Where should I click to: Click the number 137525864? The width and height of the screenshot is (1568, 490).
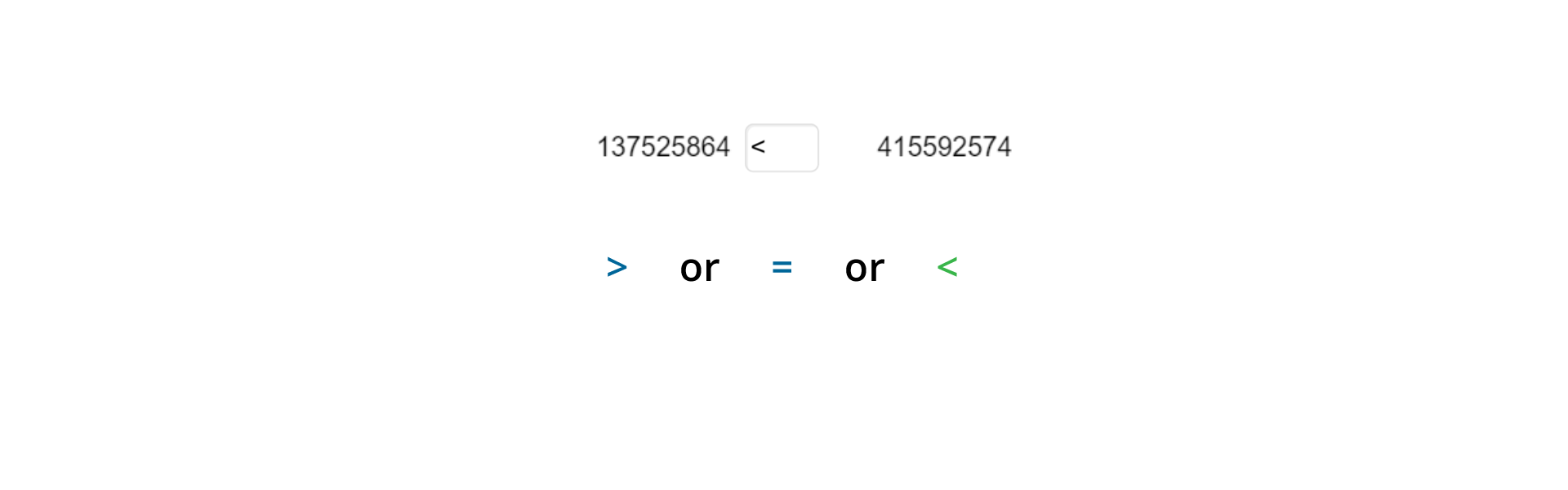pyautogui.click(x=663, y=147)
